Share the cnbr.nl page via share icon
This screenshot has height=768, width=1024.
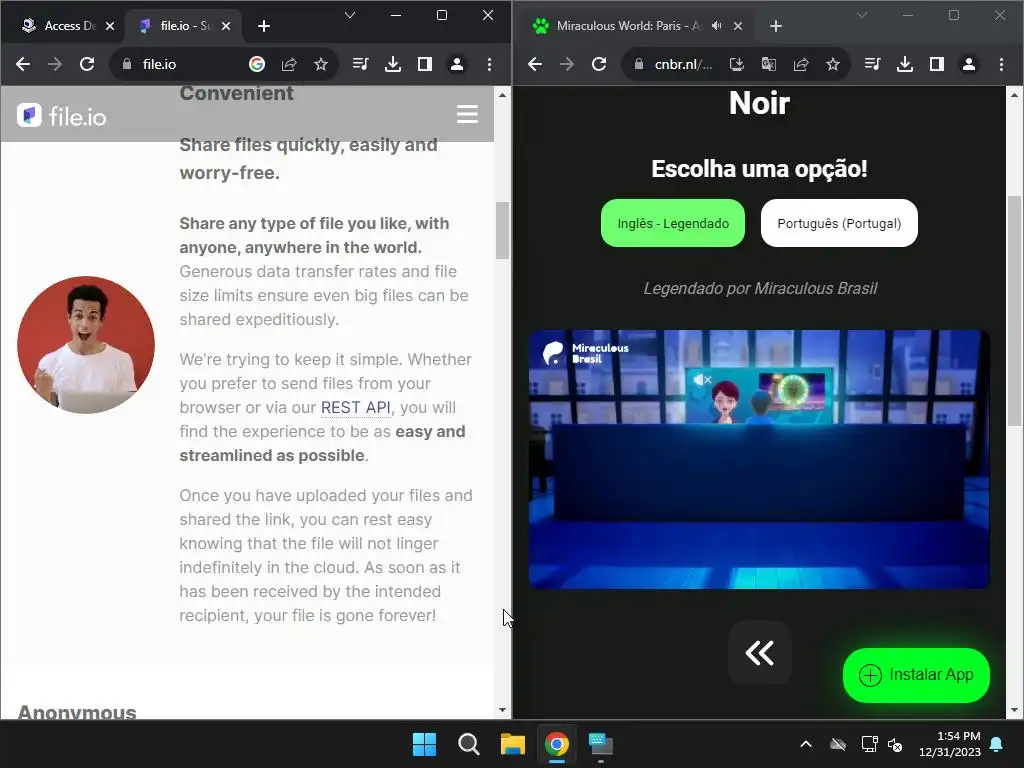tap(801, 64)
